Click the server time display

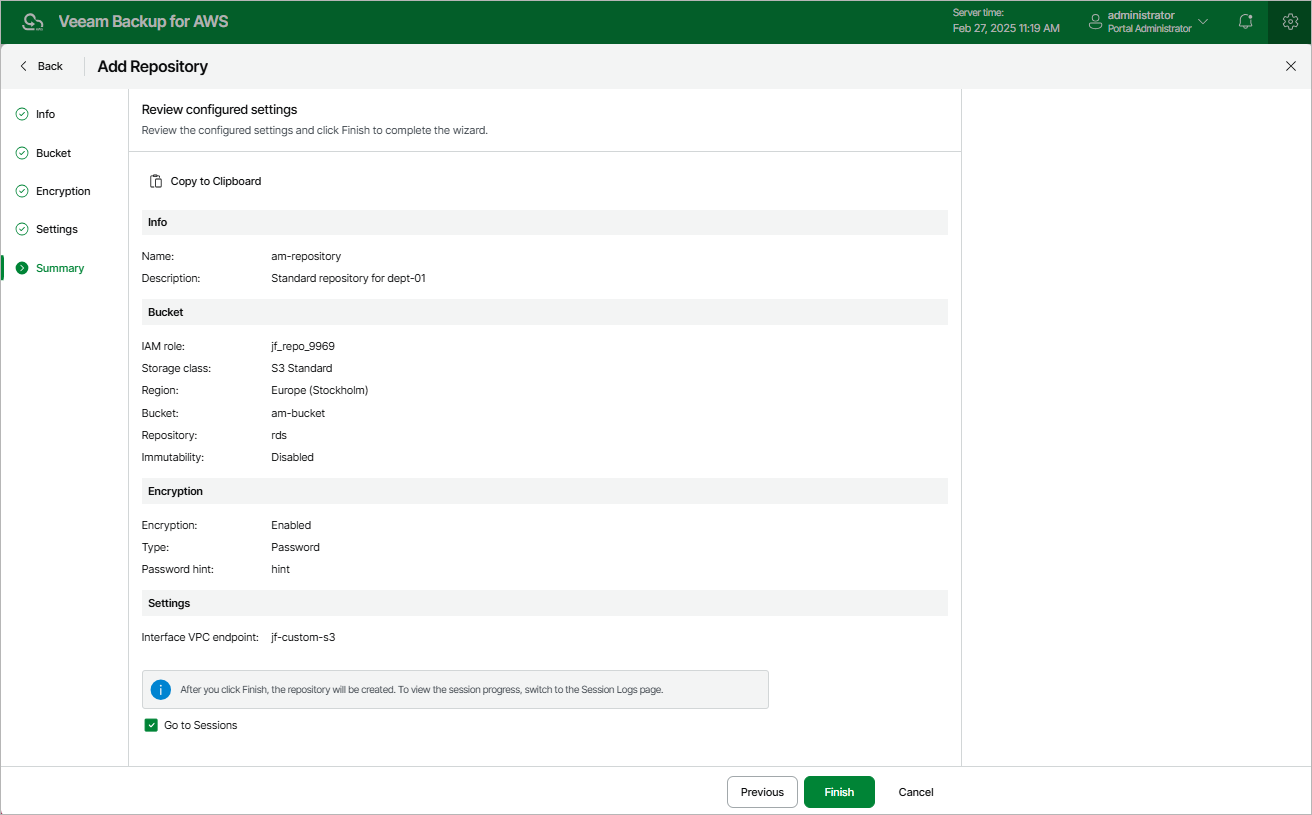(x=1005, y=21)
